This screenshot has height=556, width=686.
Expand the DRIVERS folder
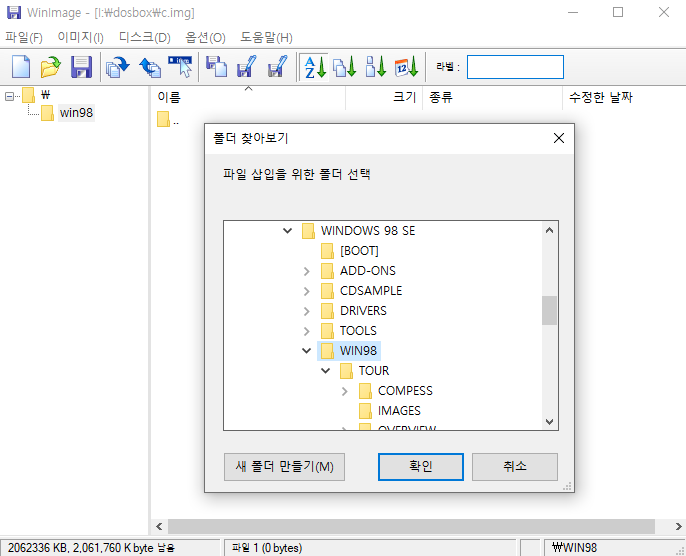tap(307, 311)
